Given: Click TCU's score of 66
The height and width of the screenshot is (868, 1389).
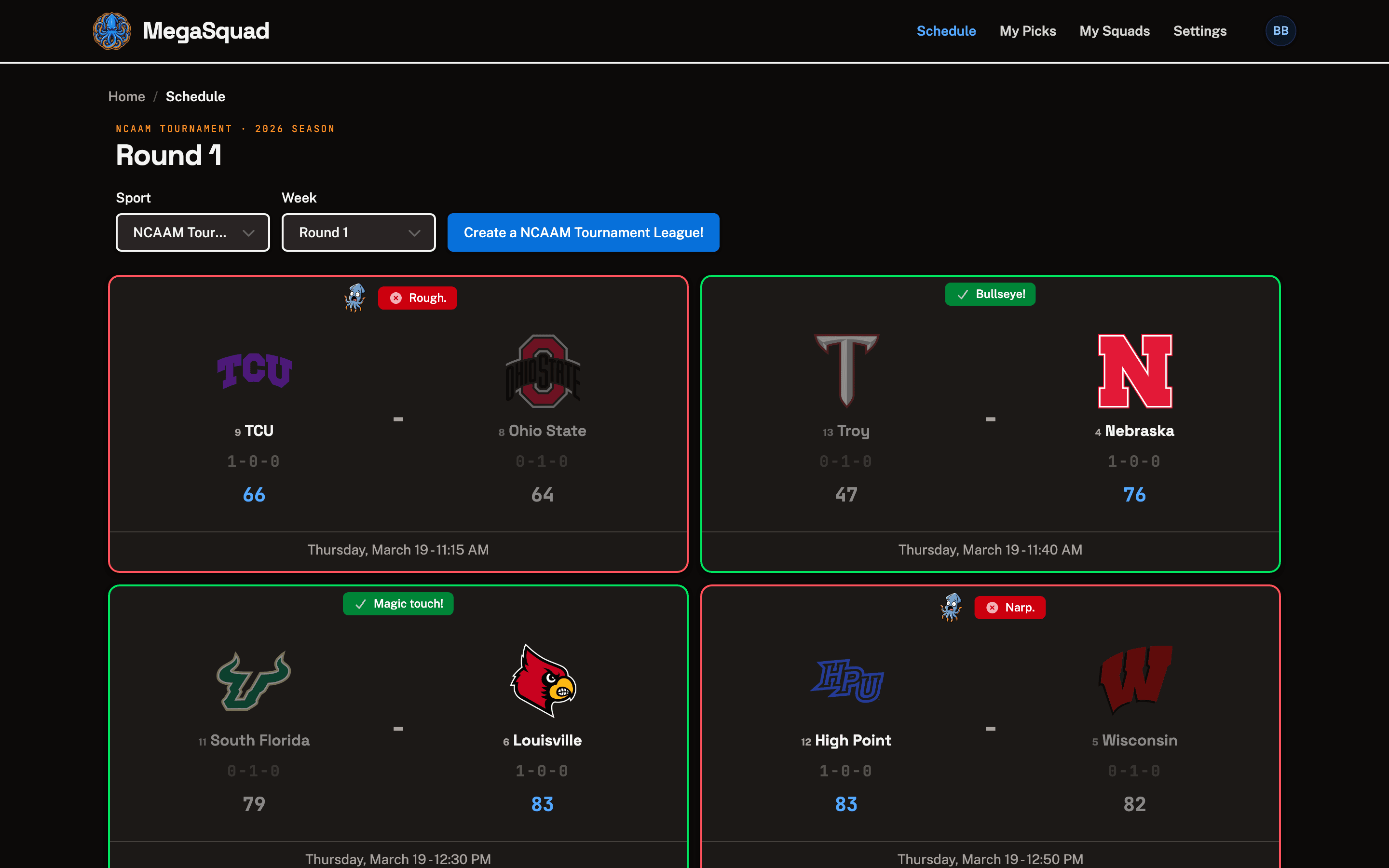Looking at the screenshot, I should 254,494.
